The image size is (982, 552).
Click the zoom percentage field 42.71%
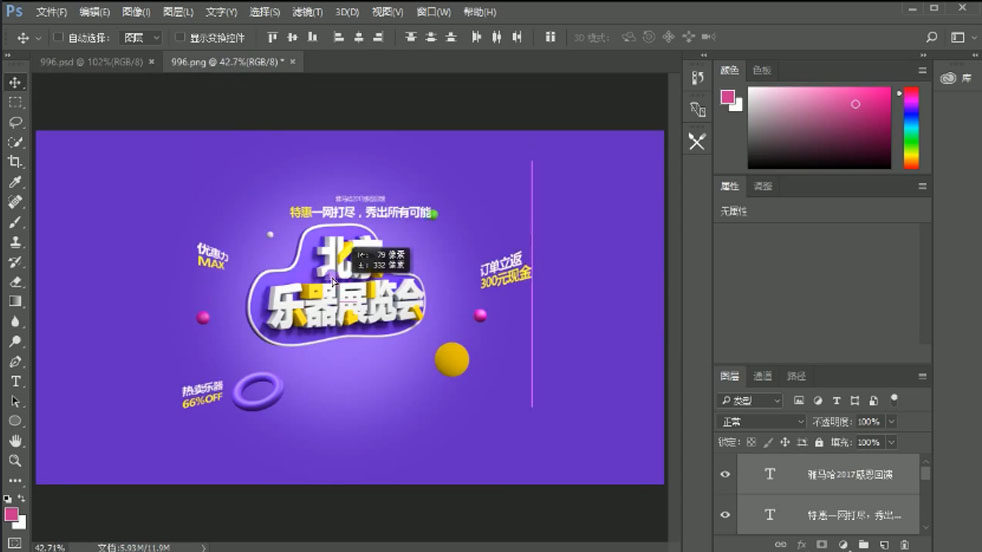(x=49, y=547)
